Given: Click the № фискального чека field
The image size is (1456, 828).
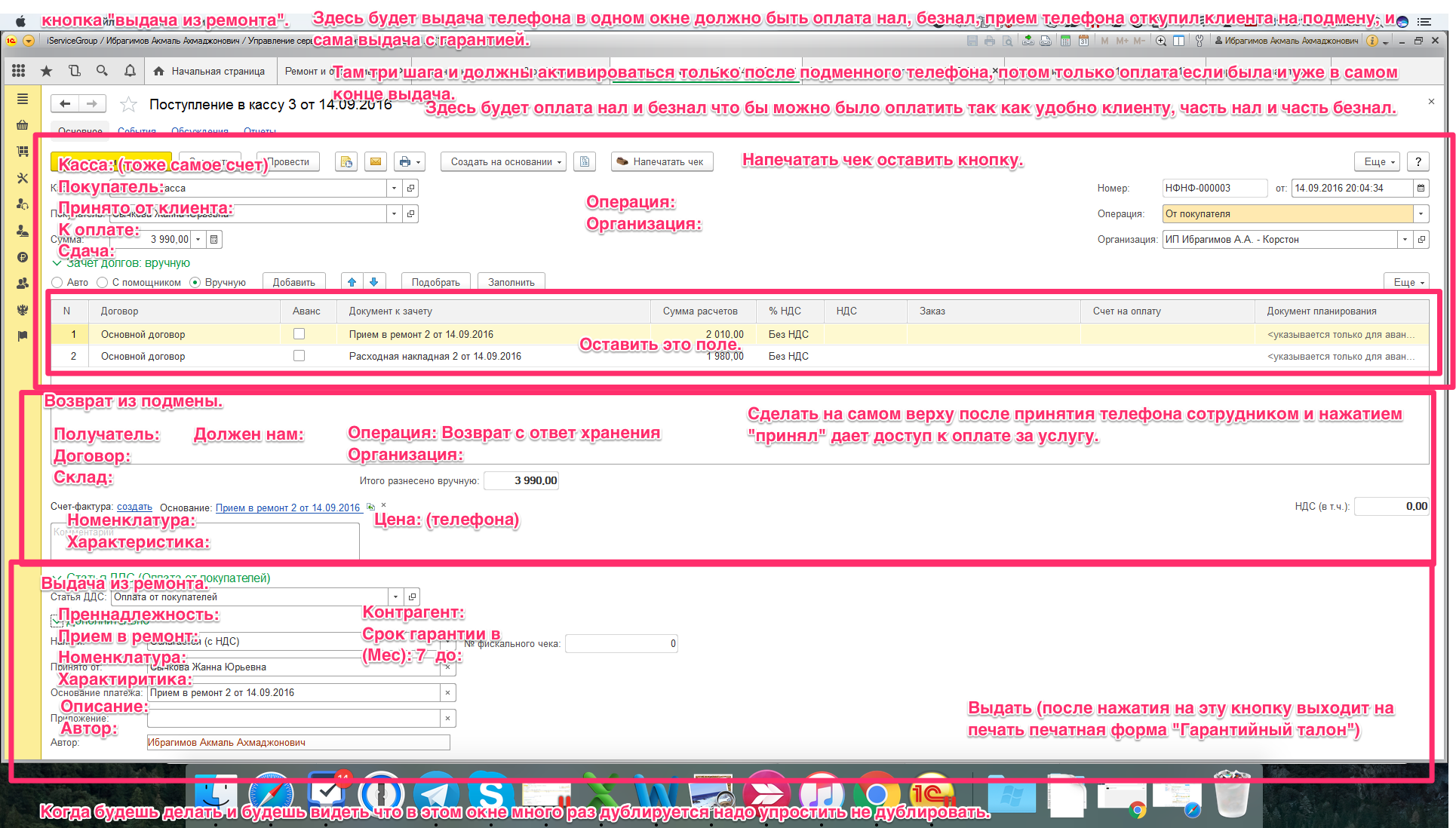Looking at the screenshot, I should 621,643.
